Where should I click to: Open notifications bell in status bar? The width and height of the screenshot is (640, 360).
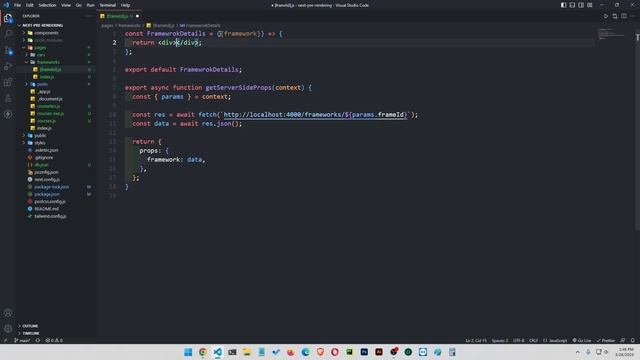coord(633,340)
